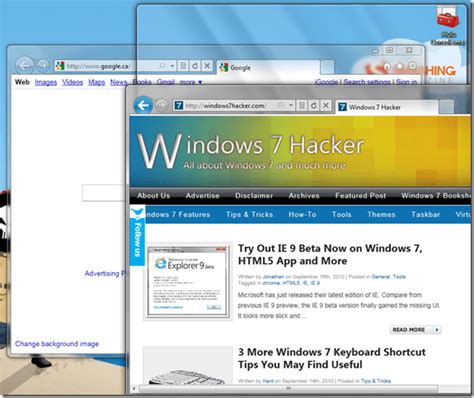Open About Us menu item
This screenshot has height=398, width=474.
point(153,196)
